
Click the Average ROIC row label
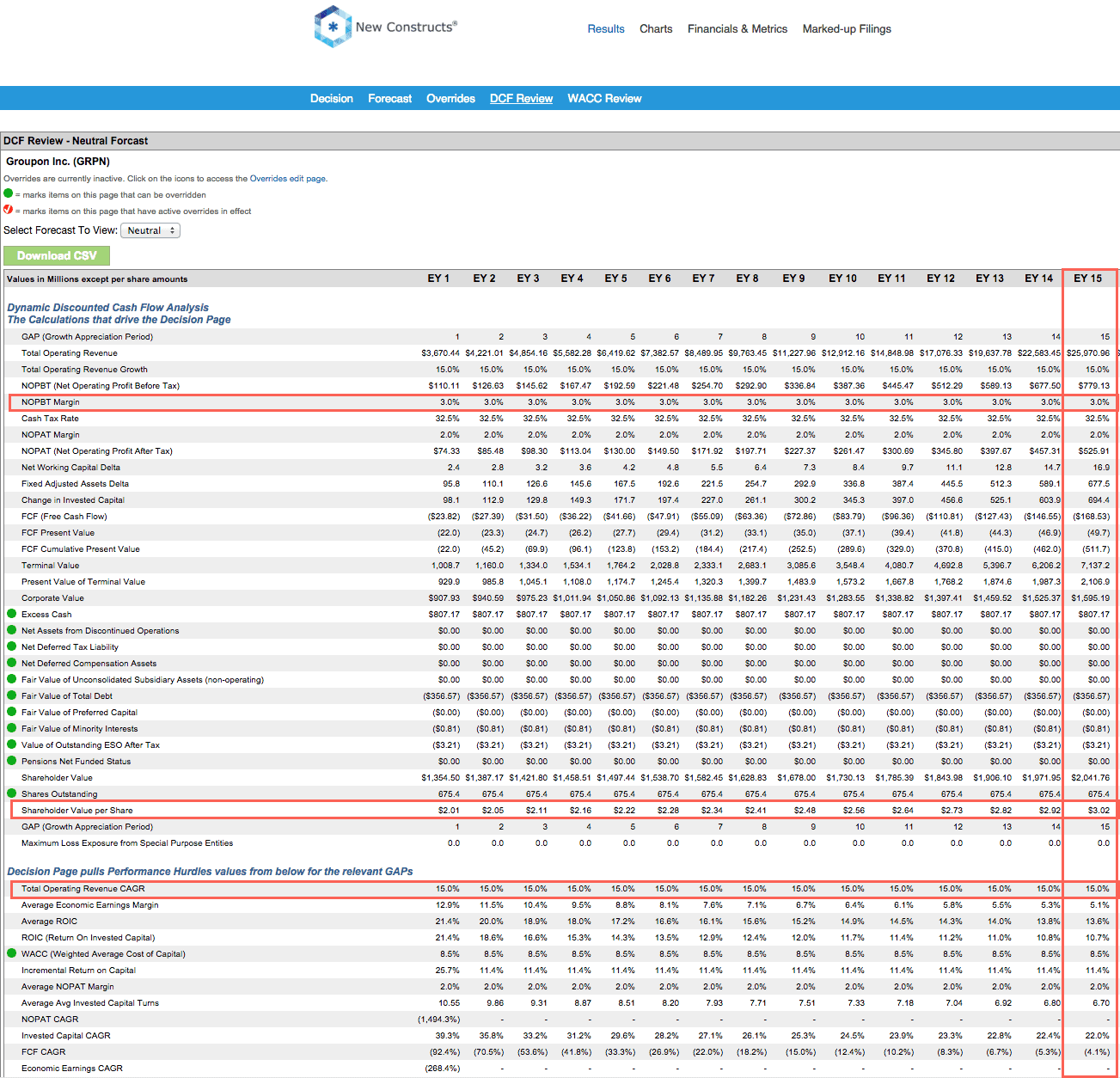(x=49, y=921)
